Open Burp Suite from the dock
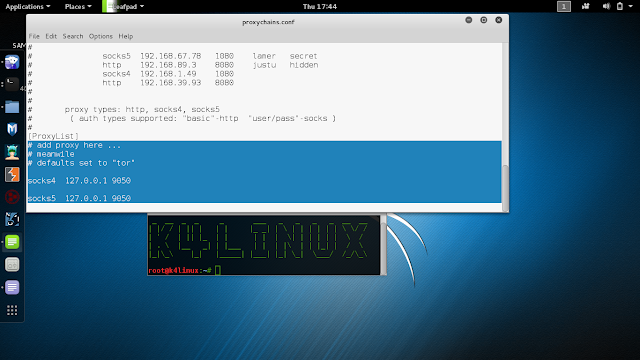 tap(12, 175)
